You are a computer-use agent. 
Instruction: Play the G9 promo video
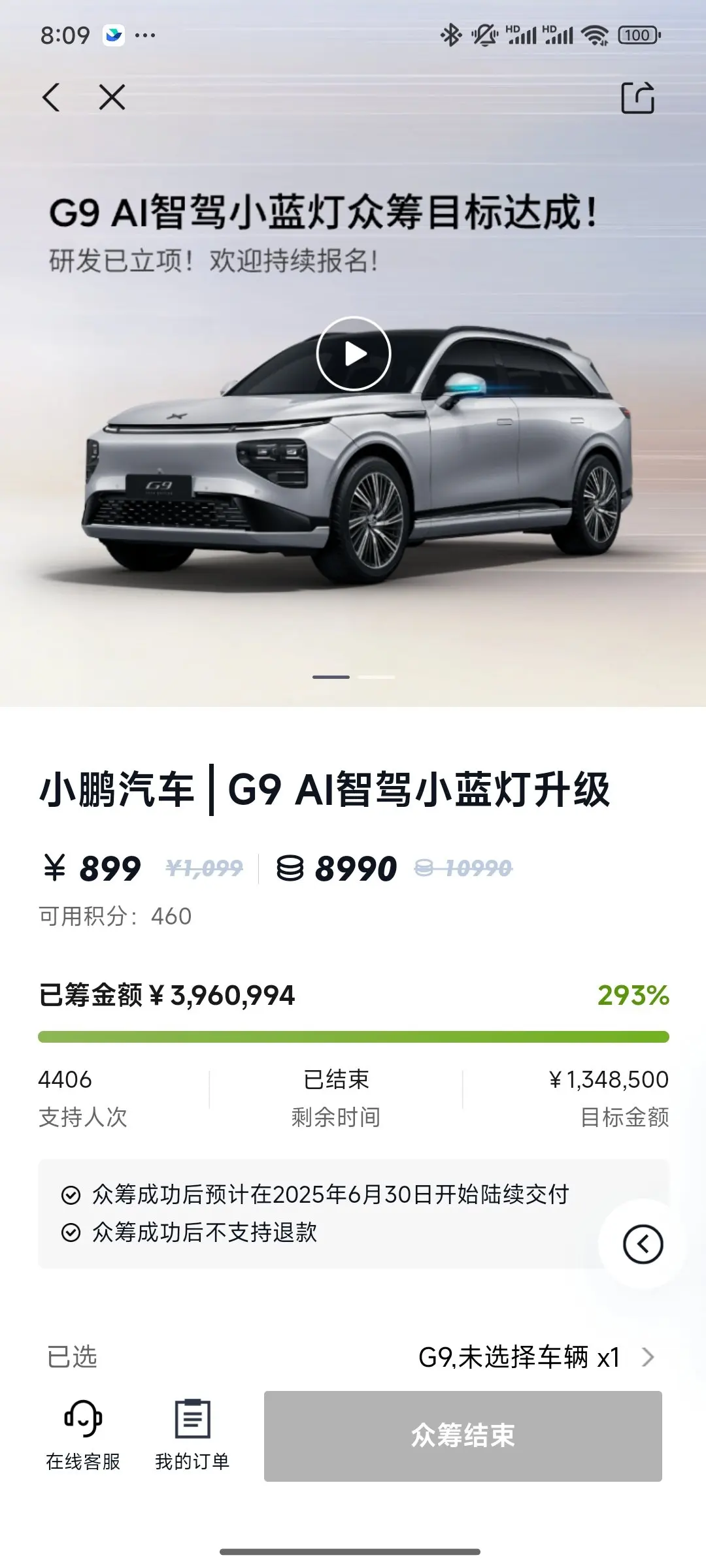(x=354, y=353)
